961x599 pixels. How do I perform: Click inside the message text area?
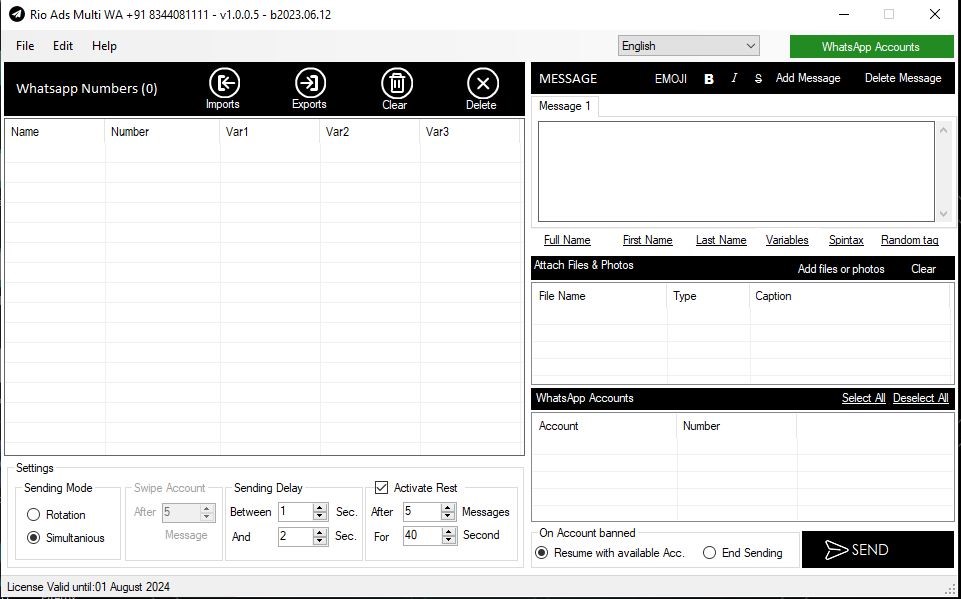(735, 171)
